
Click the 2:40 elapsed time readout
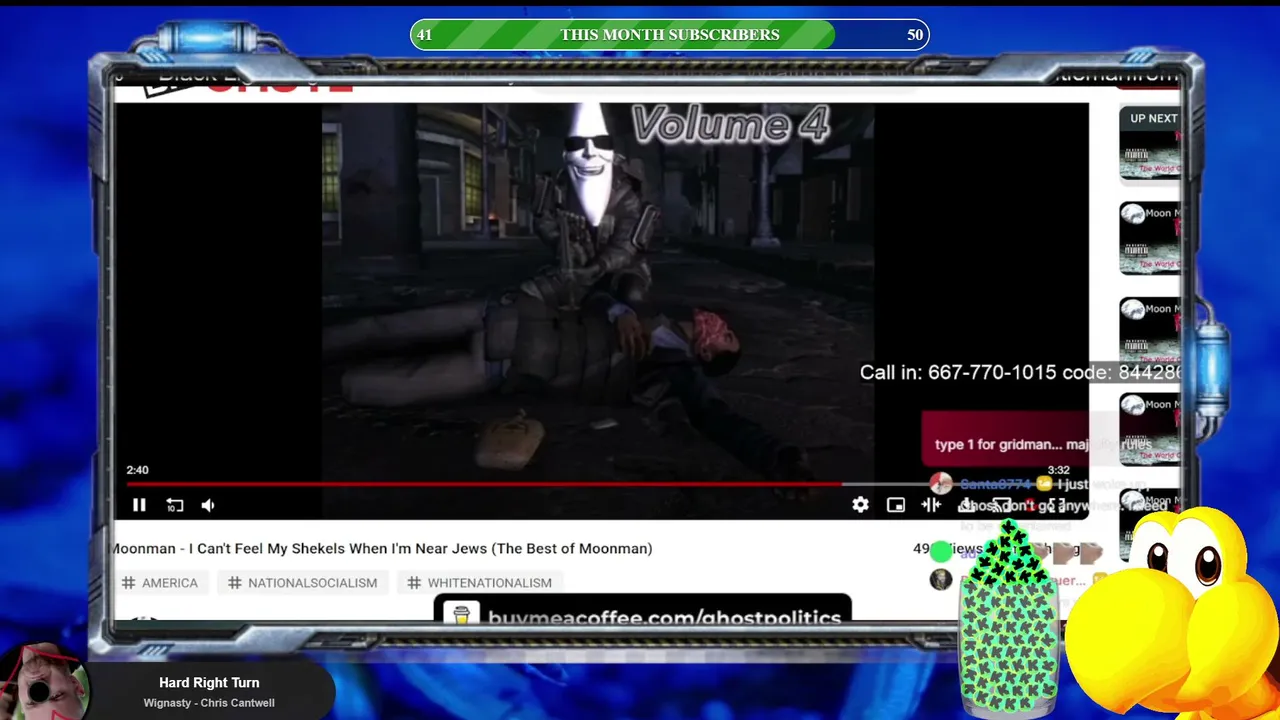[137, 470]
